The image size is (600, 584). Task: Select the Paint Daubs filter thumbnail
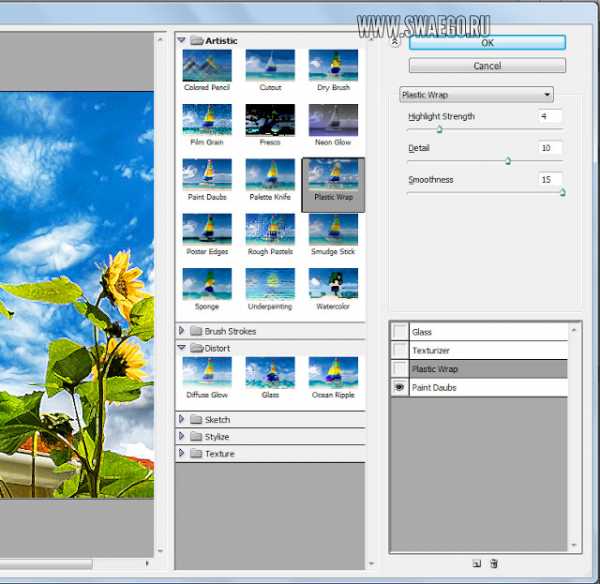click(x=207, y=175)
